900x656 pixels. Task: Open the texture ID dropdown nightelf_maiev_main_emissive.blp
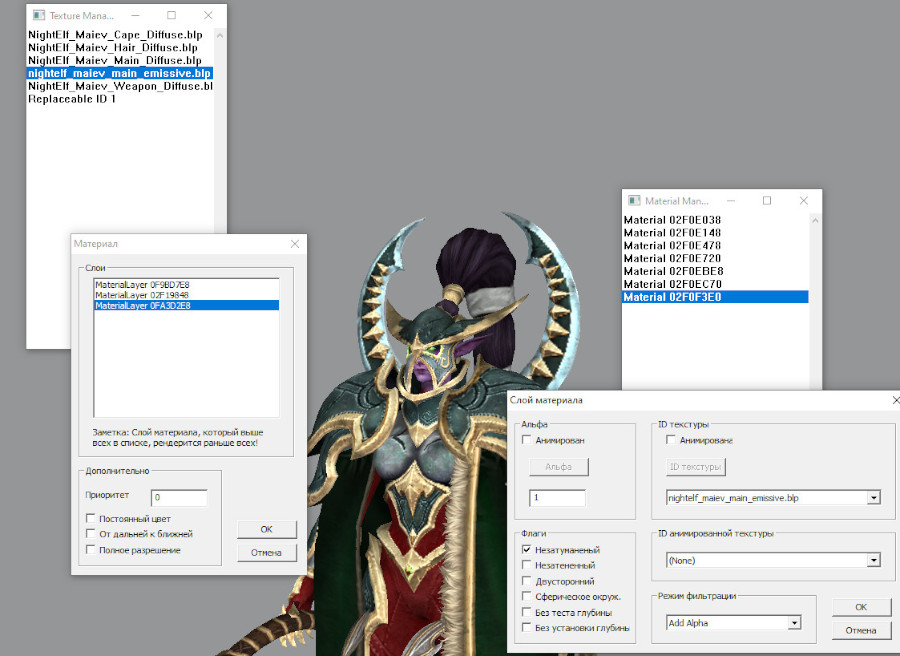point(874,498)
